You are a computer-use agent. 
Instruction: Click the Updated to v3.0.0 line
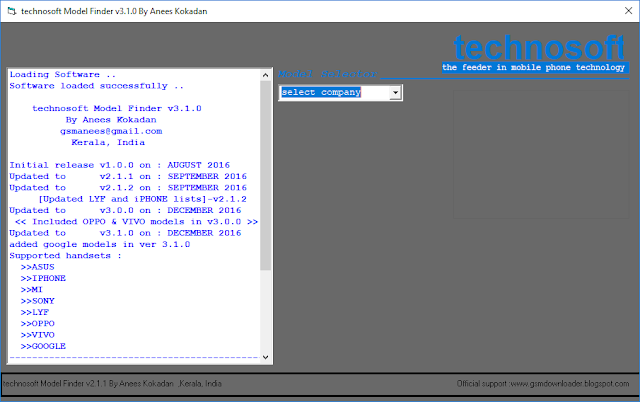click(125, 211)
